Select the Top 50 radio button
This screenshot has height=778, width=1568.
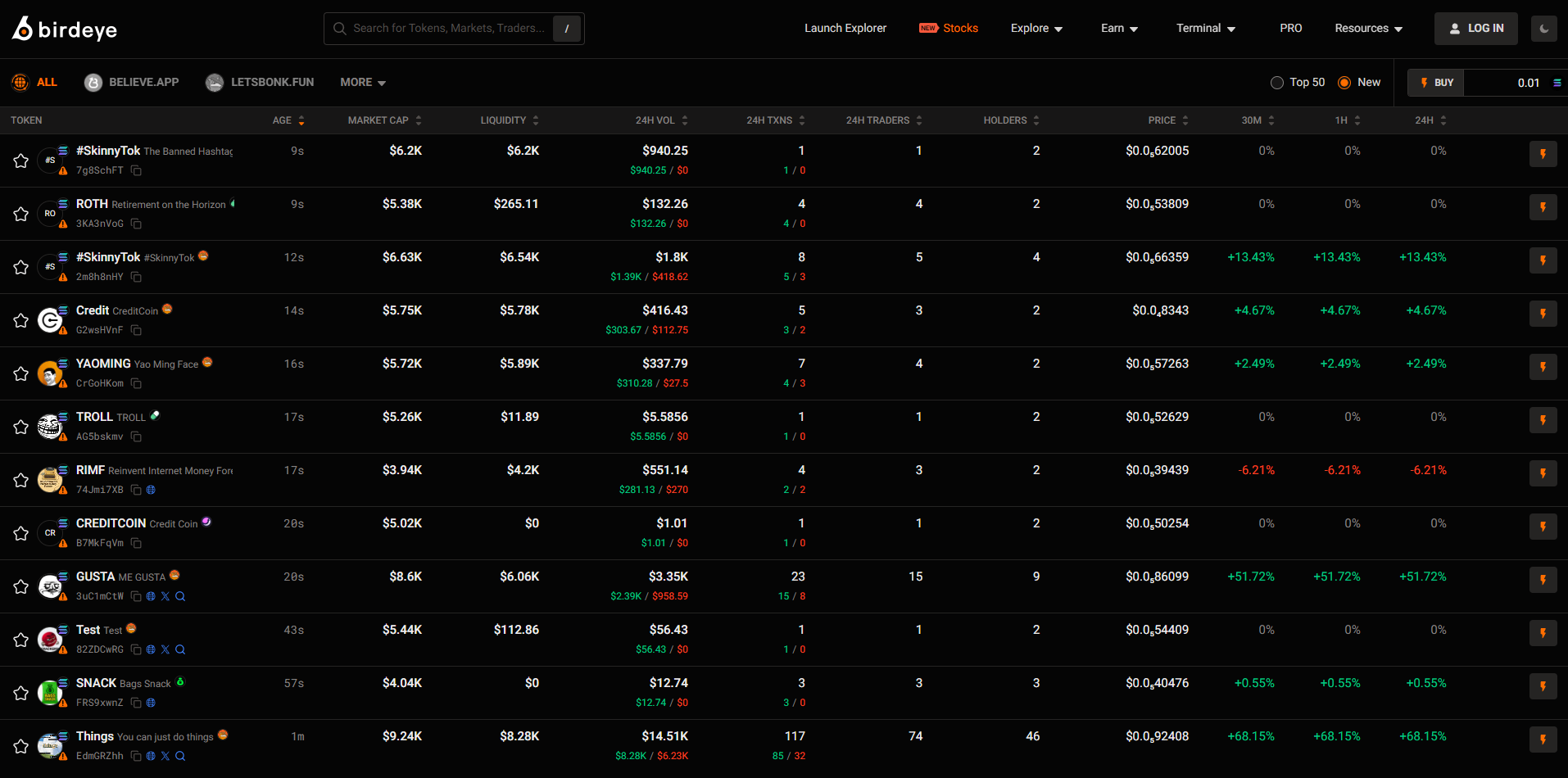pos(1277,83)
